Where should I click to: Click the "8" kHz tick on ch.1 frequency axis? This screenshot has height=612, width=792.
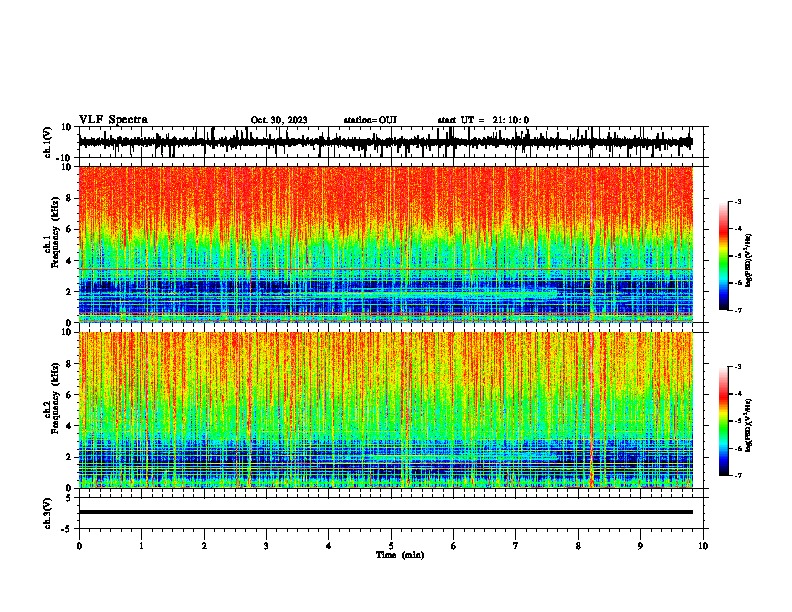pyautogui.click(x=69, y=198)
